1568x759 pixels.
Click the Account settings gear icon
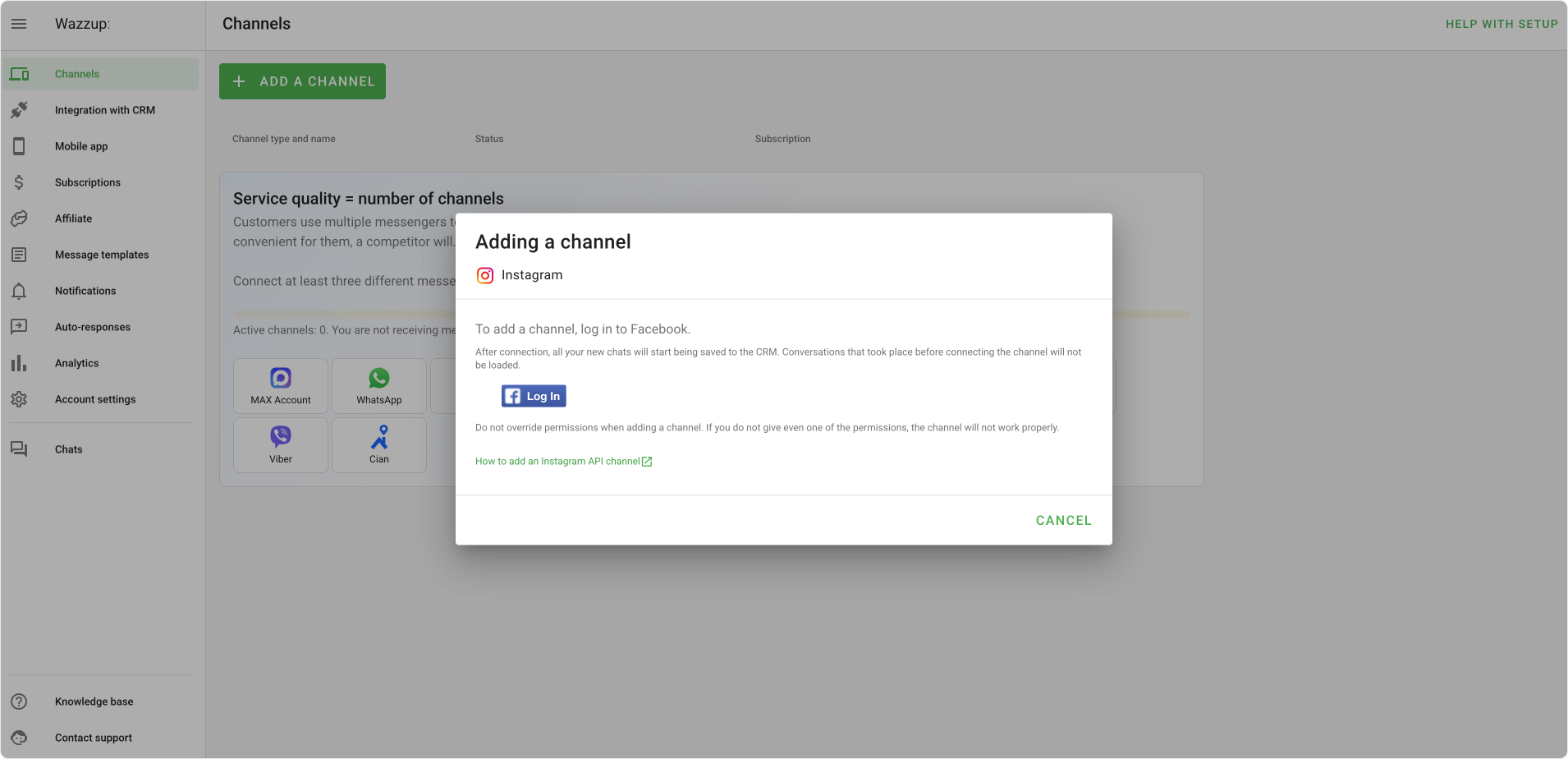click(x=19, y=399)
